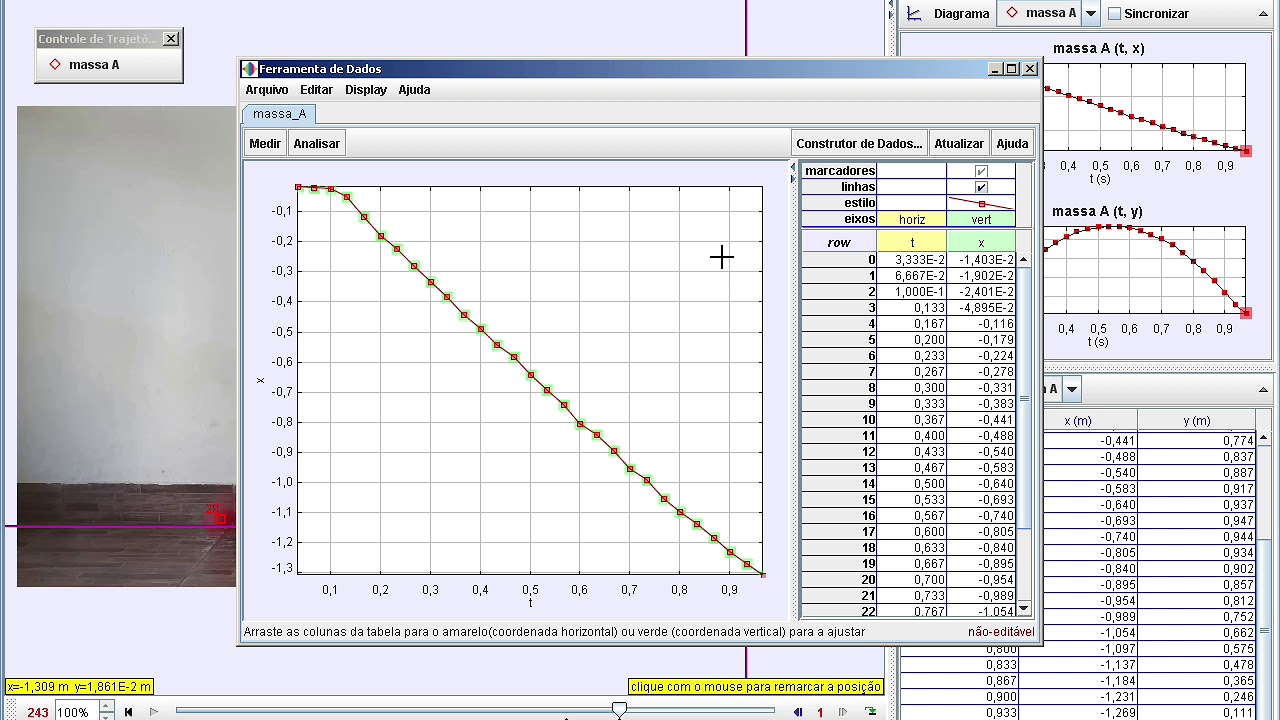The height and width of the screenshot is (720, 1280).
Task: Click the Atualizar button
Action: (959, 143)
